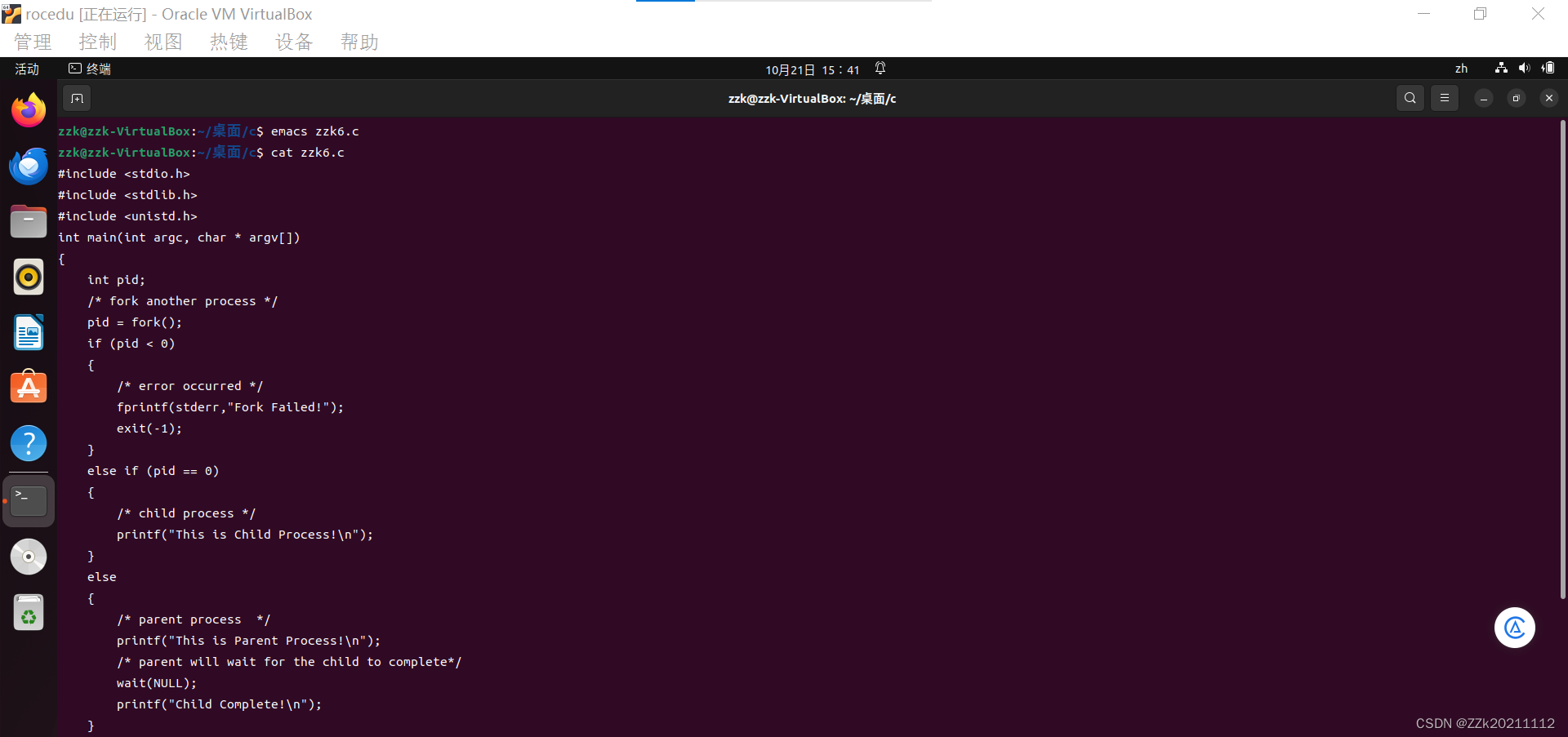Click the 'if (pid < 0)' line
The width and height of the screenshot is (1568, 737).
point(131,344)
